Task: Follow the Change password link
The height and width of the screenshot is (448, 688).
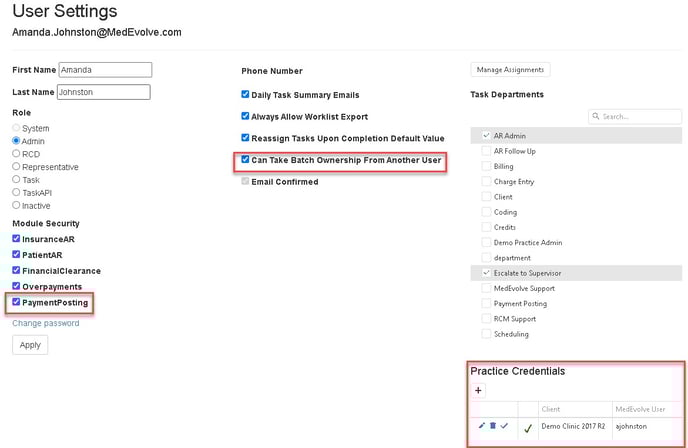Action: pos(46,323)
